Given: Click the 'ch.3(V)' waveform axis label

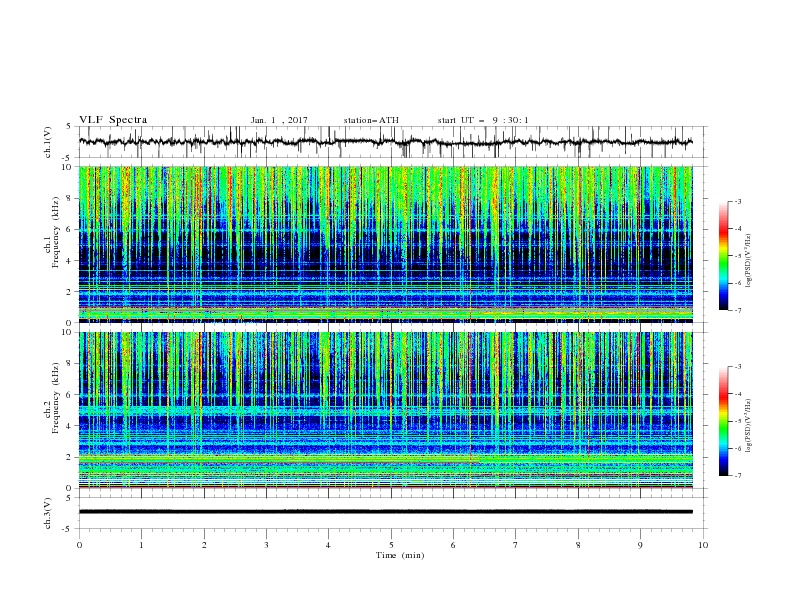Looking at the screenshot, I should 48,513.
